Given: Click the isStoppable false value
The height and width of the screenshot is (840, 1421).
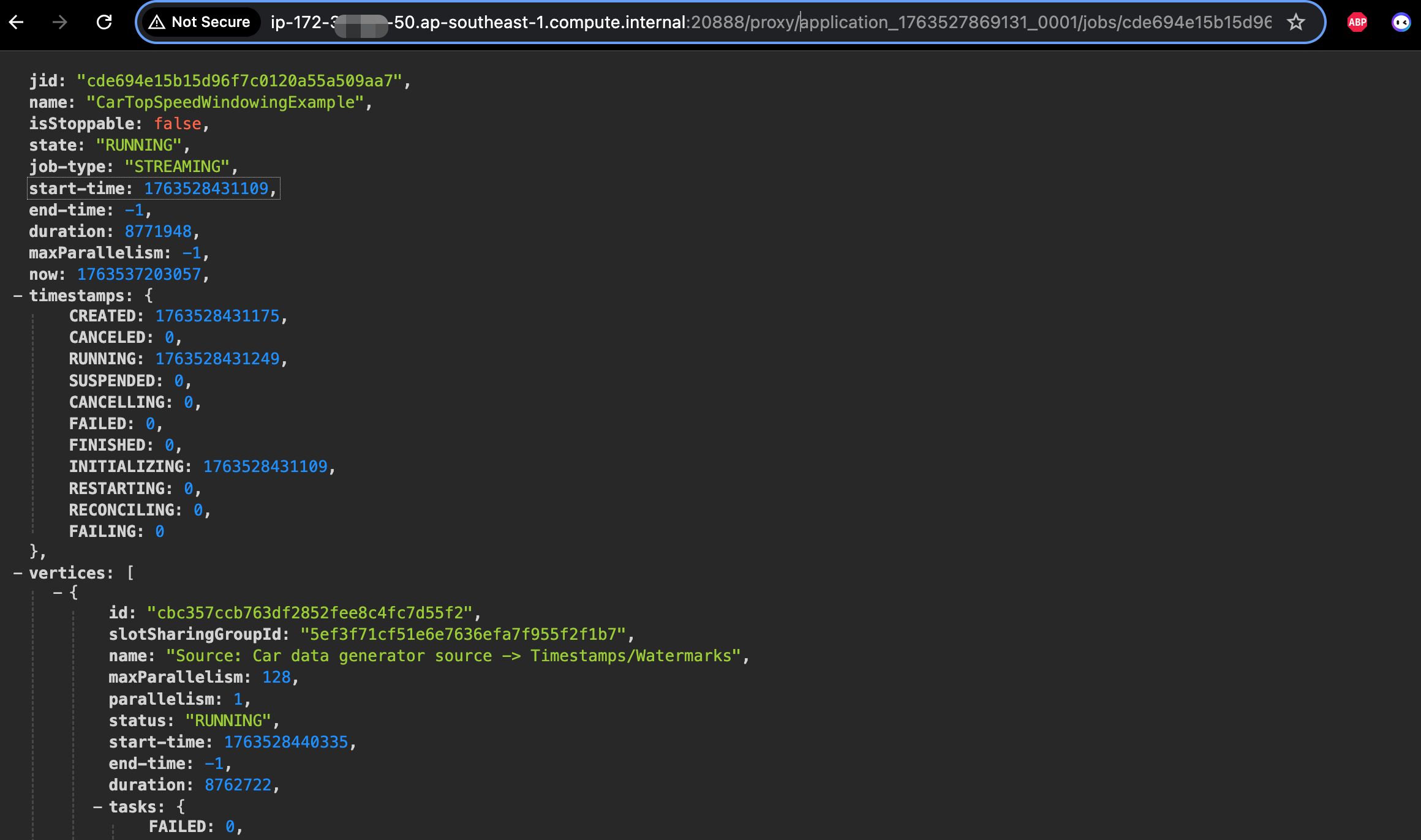Looking at the screenshot, I should coord(177,124).
